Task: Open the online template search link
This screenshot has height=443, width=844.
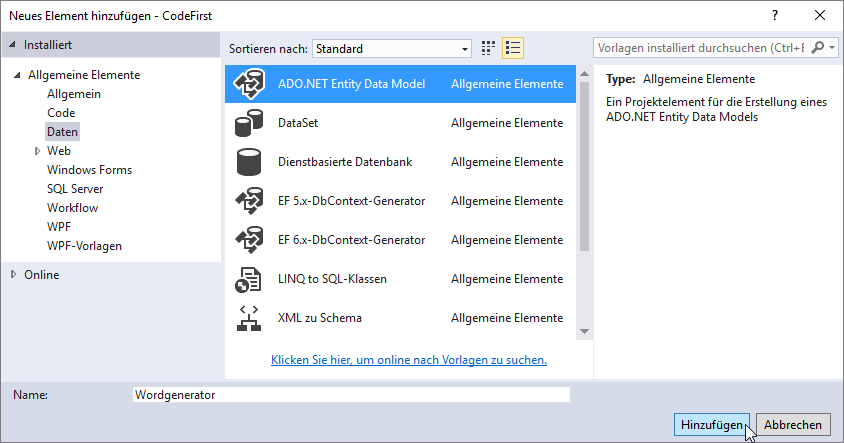Action: click(408, 360)
